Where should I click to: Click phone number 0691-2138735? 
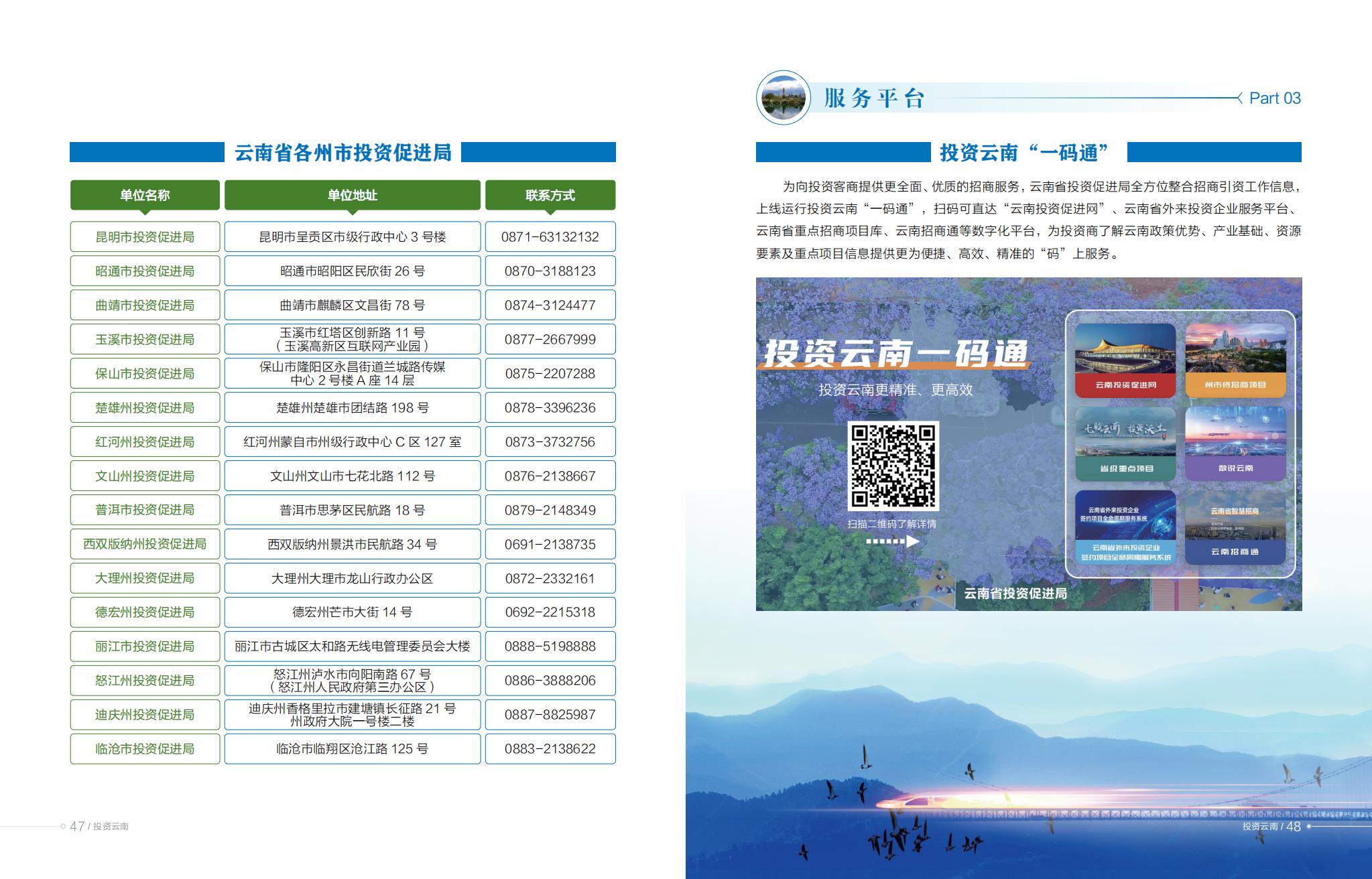point(550,544)
